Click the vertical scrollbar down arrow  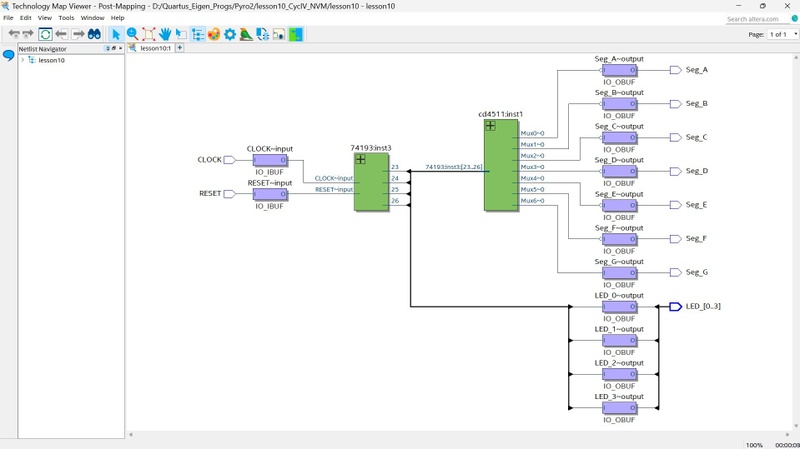pos(796,426)
